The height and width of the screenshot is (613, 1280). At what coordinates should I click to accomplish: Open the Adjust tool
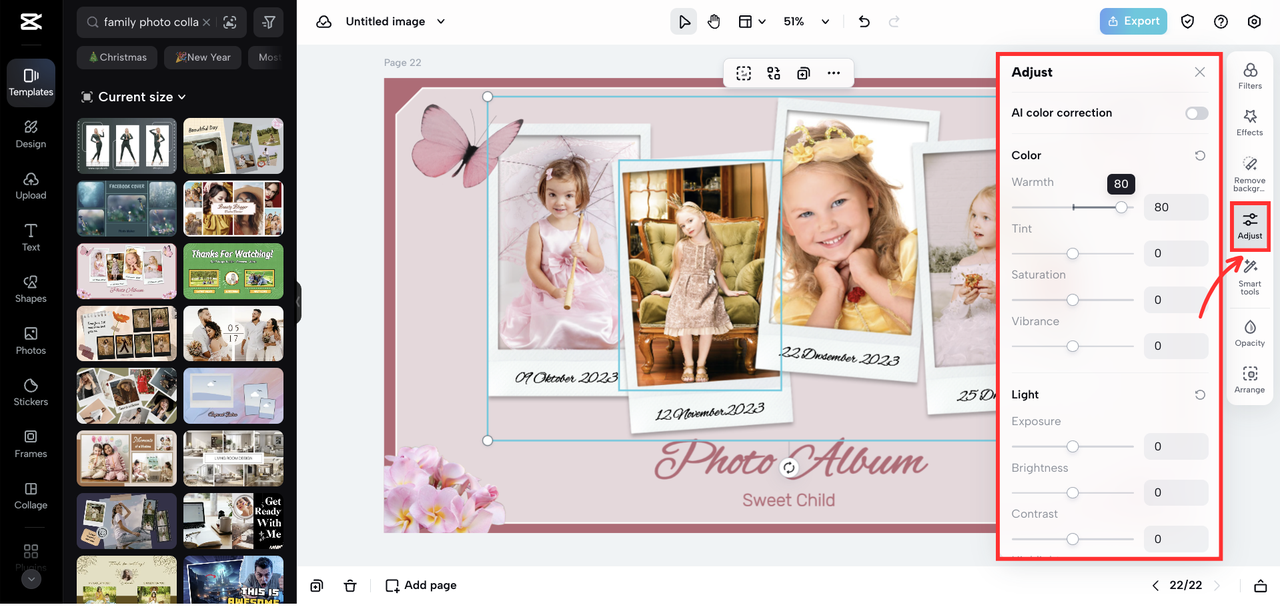pyautogui.click(x=1250, y=226)
